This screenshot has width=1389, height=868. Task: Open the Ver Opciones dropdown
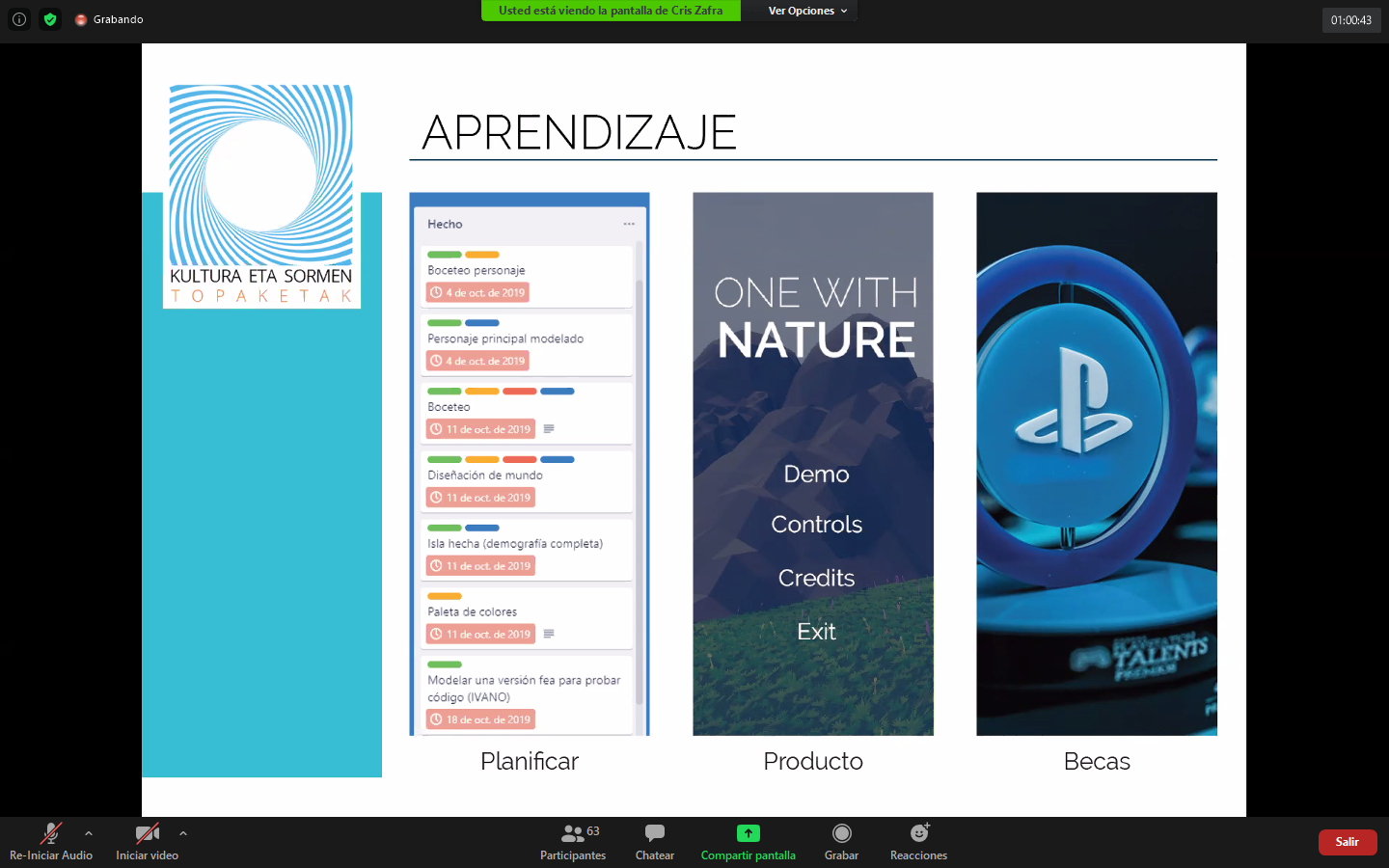point(807,11)
